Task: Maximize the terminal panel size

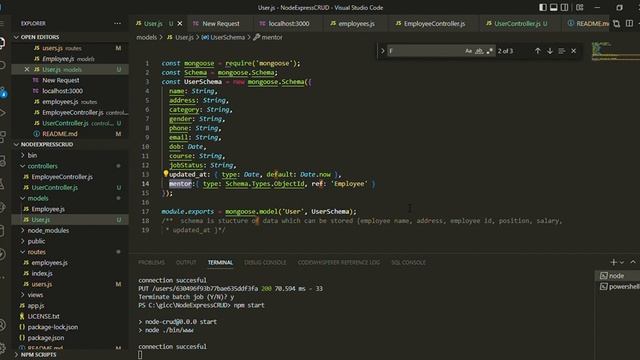Action: tap(633, 262)
